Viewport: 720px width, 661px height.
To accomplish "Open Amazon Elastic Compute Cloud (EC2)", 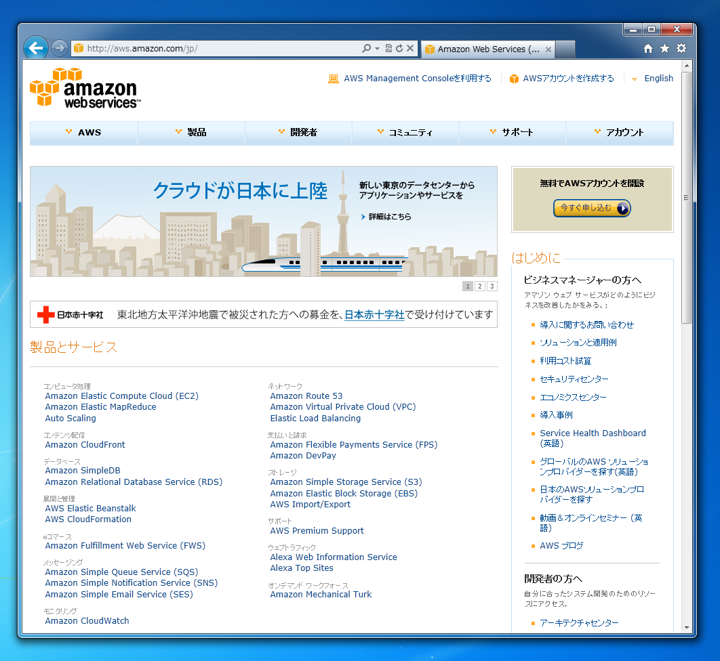I will click(x=122, y=396).
